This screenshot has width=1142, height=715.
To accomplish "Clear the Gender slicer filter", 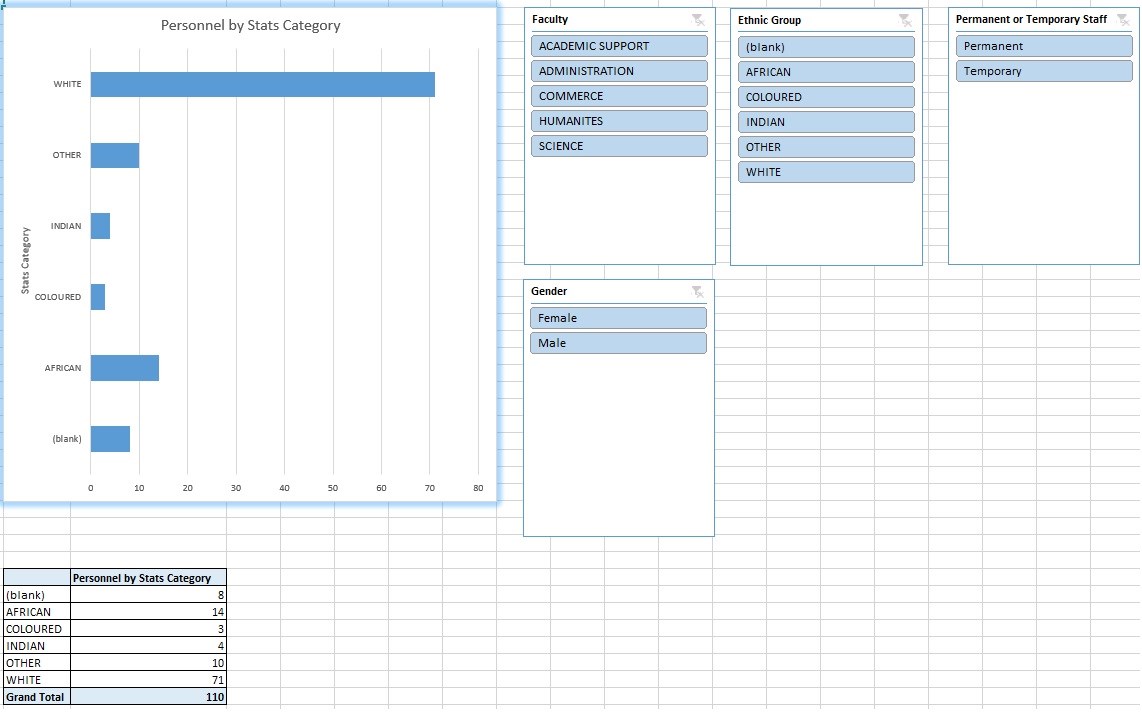I will click(x=696, y=291).
